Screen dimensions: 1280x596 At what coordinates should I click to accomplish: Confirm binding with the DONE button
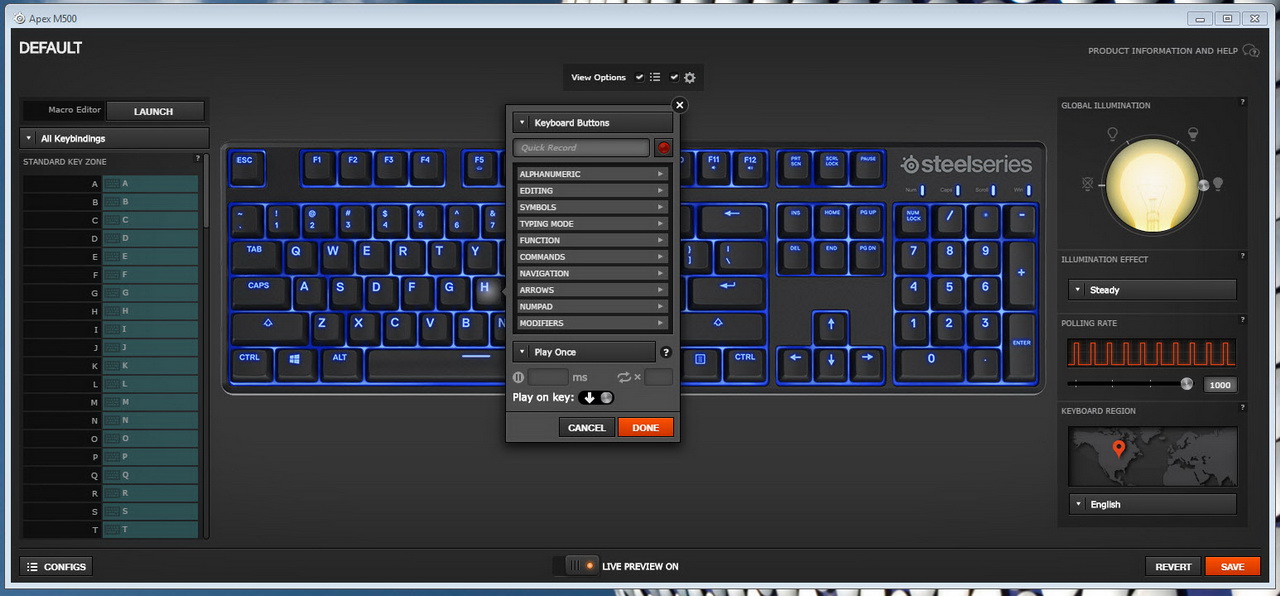pos(646,427)
